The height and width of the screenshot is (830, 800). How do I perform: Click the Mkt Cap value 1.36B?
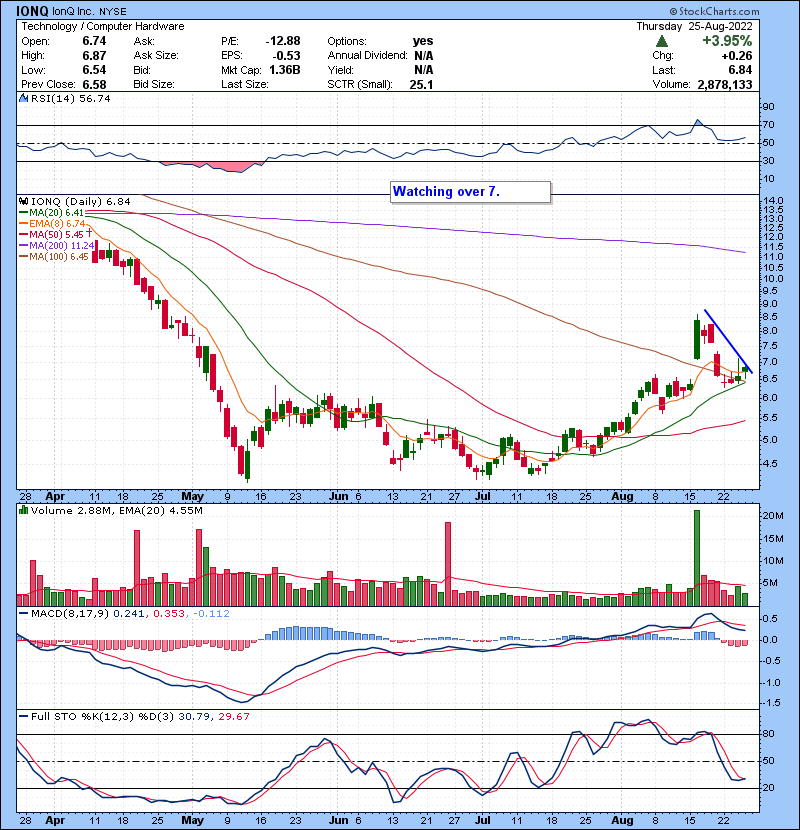coord(285,70)
